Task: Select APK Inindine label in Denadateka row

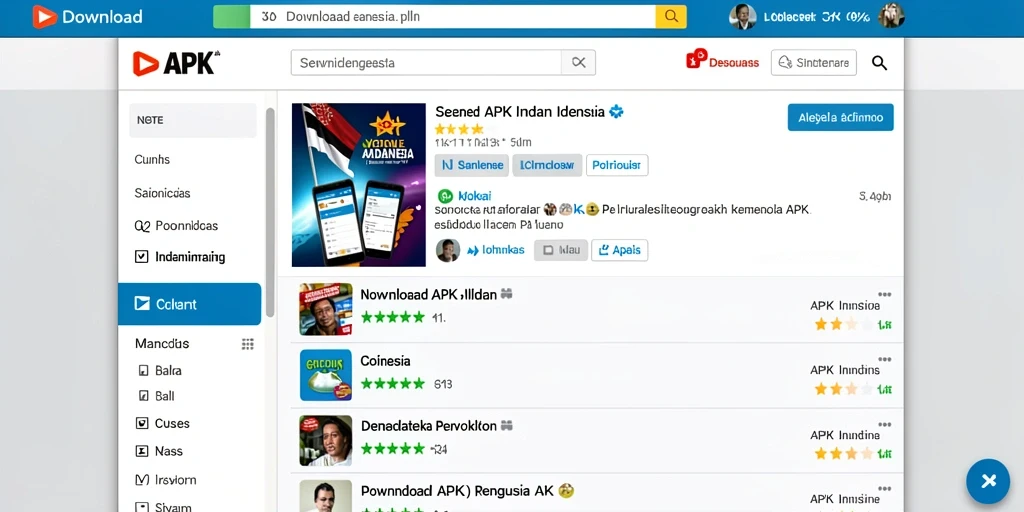Action: tap(844, 435)
